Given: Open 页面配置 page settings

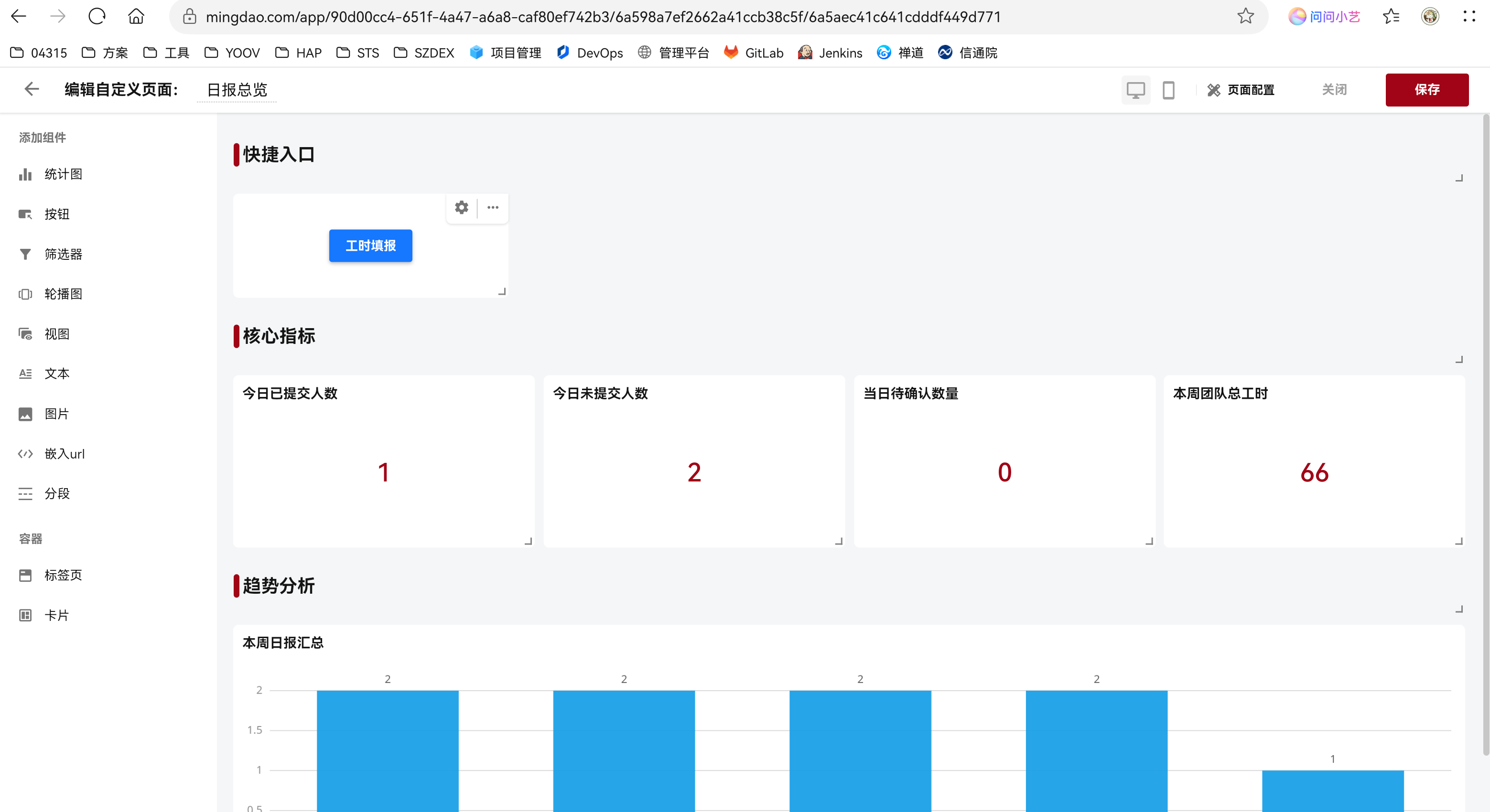Looking at the screenshot, I should pos(1242,90).
